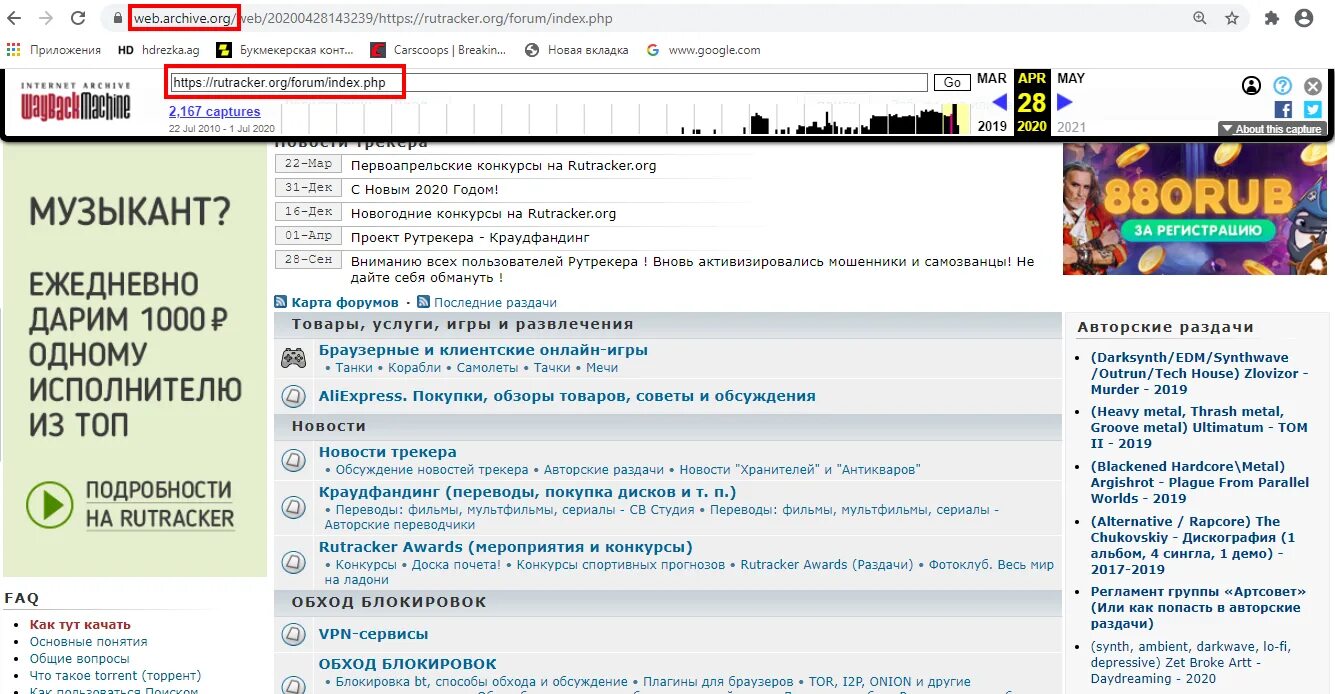Open the Chrome profile avatar icon

tap(1304, 18)
